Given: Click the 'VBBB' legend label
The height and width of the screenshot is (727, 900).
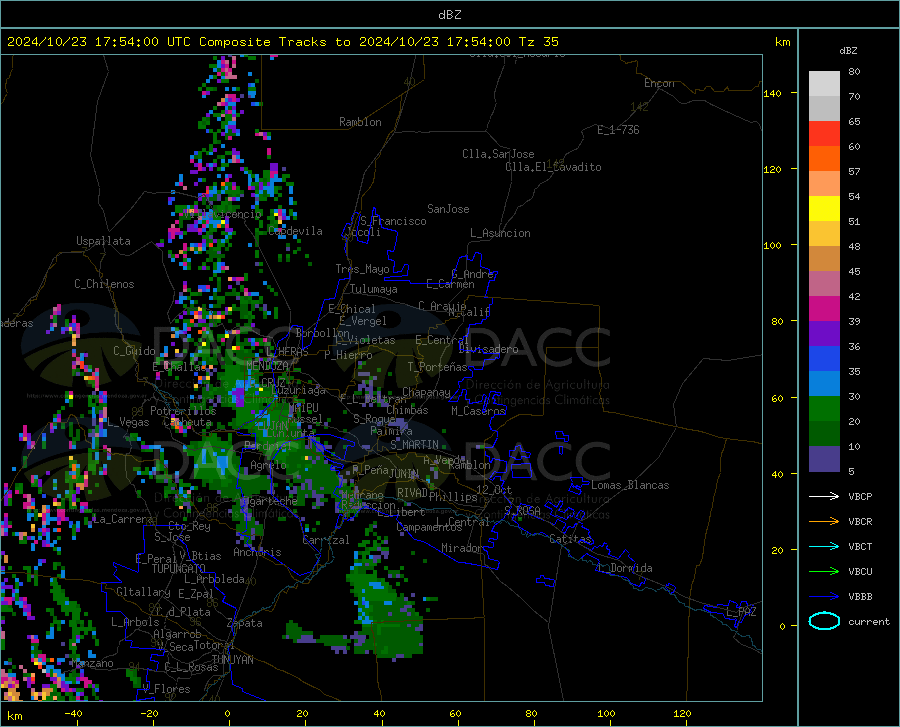Looking at the screenshot, I should pyautogui.click(x=860, y=597).
